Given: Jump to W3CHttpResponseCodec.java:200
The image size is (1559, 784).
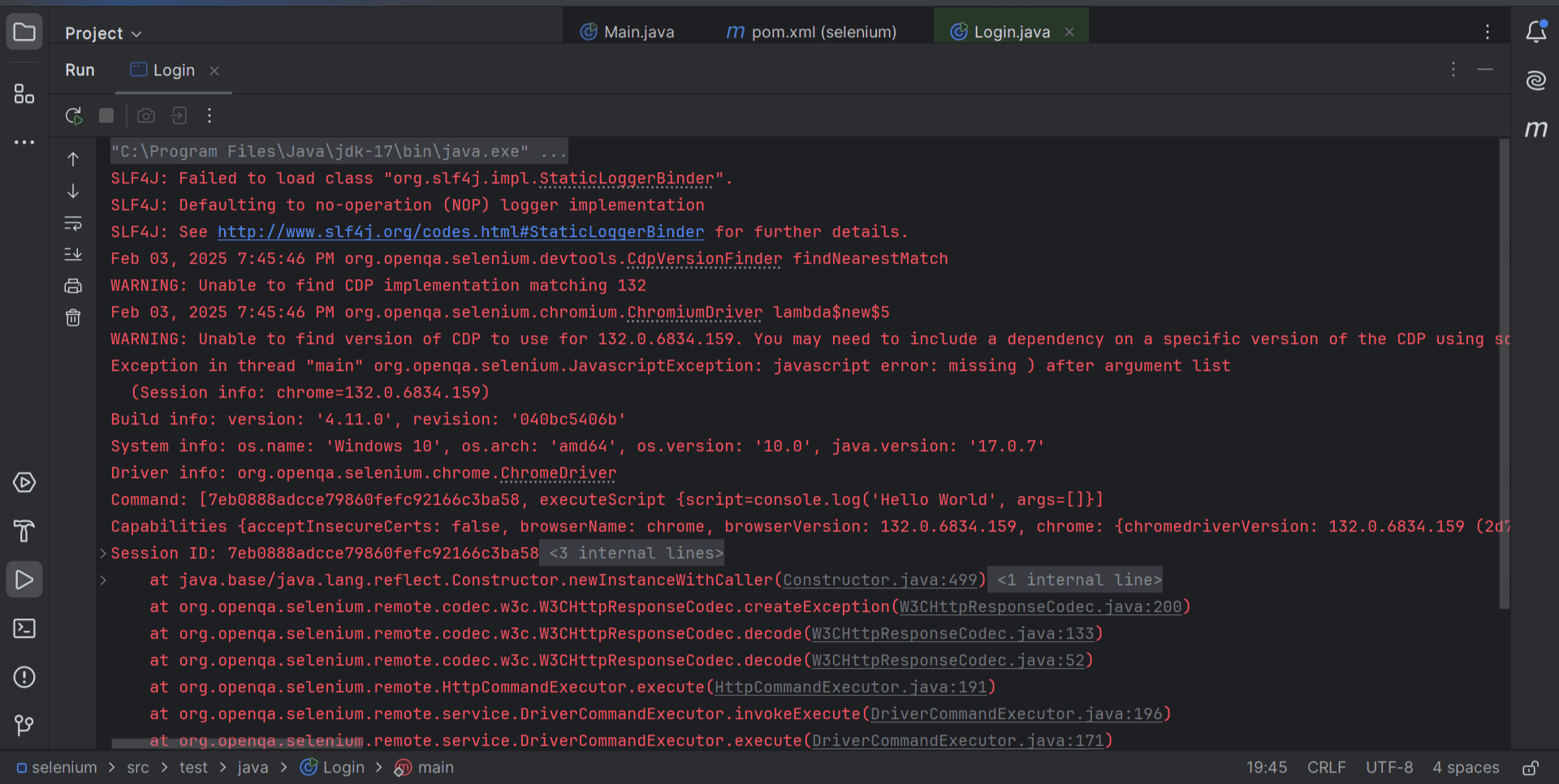Looking at the screenshot, I should (x=1042, y=606).
